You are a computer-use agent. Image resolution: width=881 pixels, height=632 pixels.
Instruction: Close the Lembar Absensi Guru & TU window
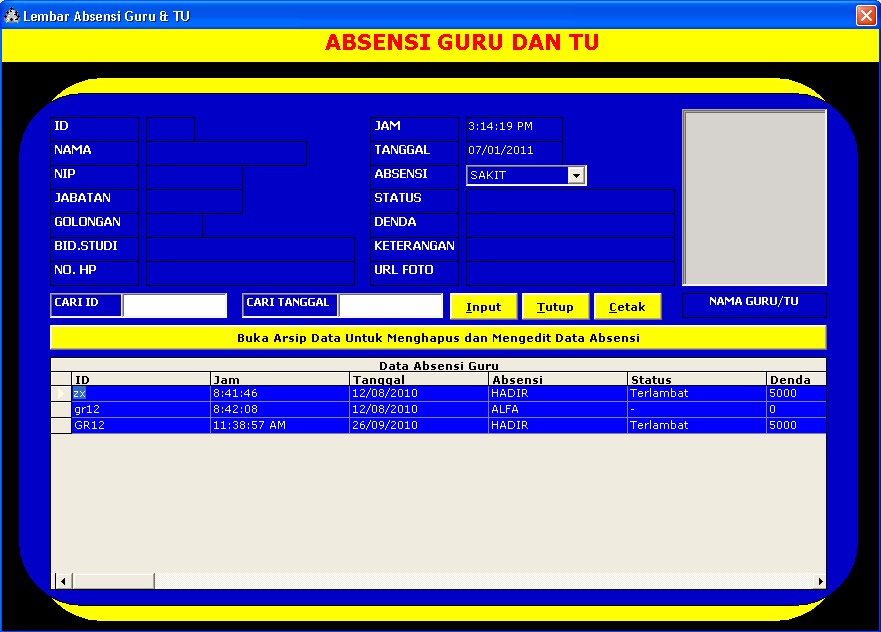pos(866,15)
